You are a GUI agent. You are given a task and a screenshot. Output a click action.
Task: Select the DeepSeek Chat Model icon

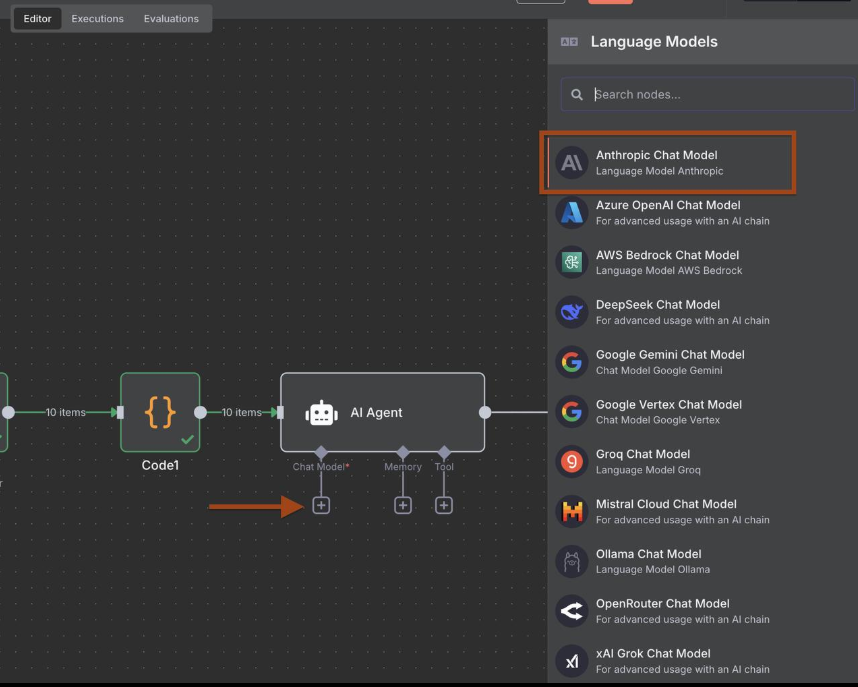click(572, 312)
